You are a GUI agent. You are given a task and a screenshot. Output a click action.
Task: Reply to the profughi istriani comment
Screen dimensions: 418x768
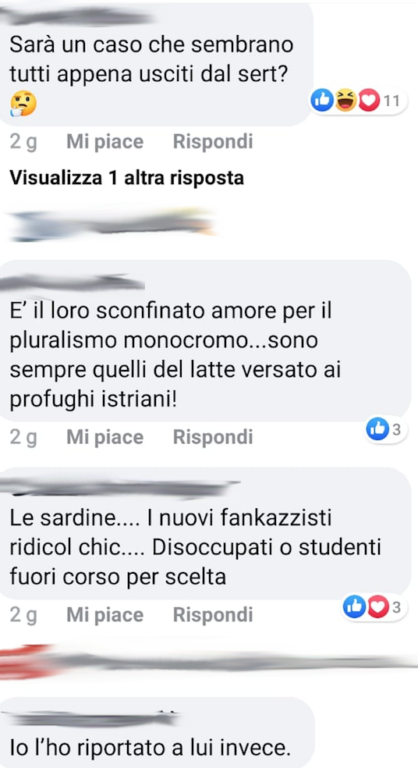[x=213, y=437]
